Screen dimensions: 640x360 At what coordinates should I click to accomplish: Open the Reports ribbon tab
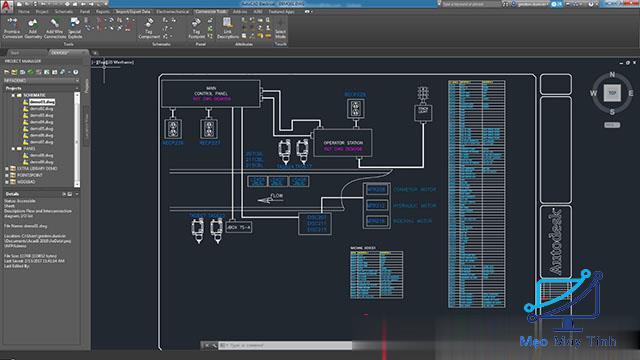(x=102, y=12)
